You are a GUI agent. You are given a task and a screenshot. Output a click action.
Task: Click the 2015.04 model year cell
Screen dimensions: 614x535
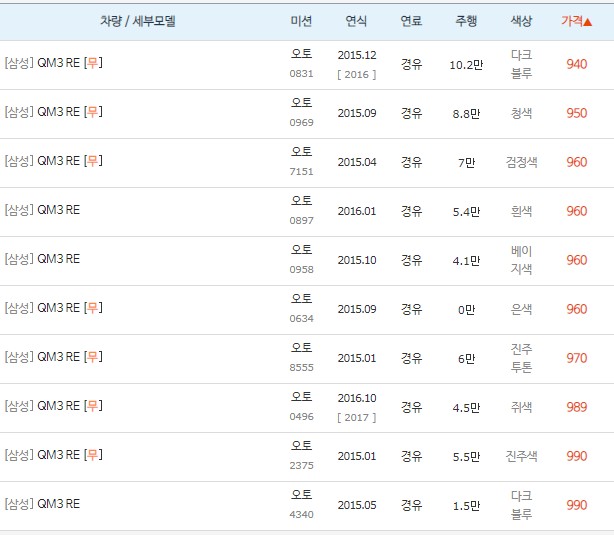click(357, 162)
